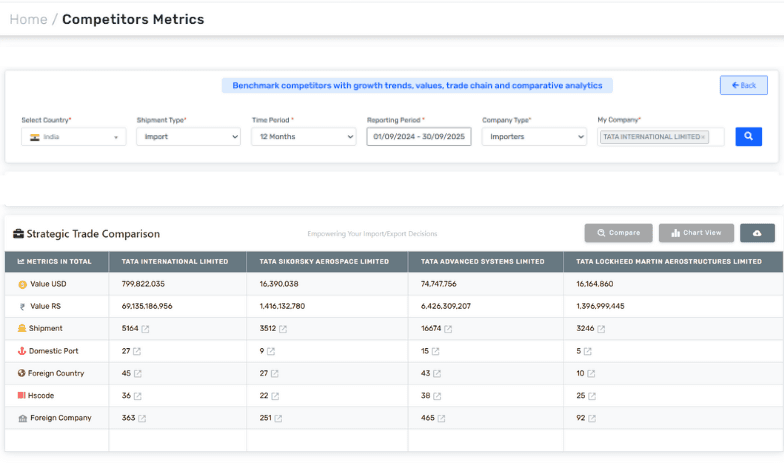Click the Back button

(x=744, y=86)
